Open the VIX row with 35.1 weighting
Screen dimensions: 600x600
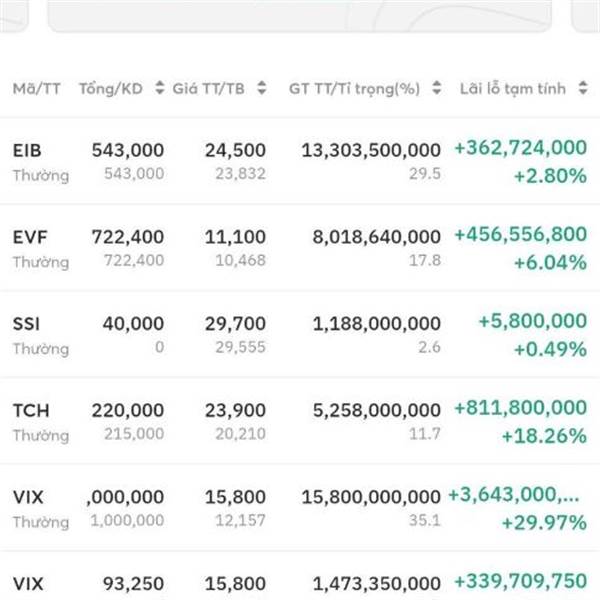click(300, 508)
